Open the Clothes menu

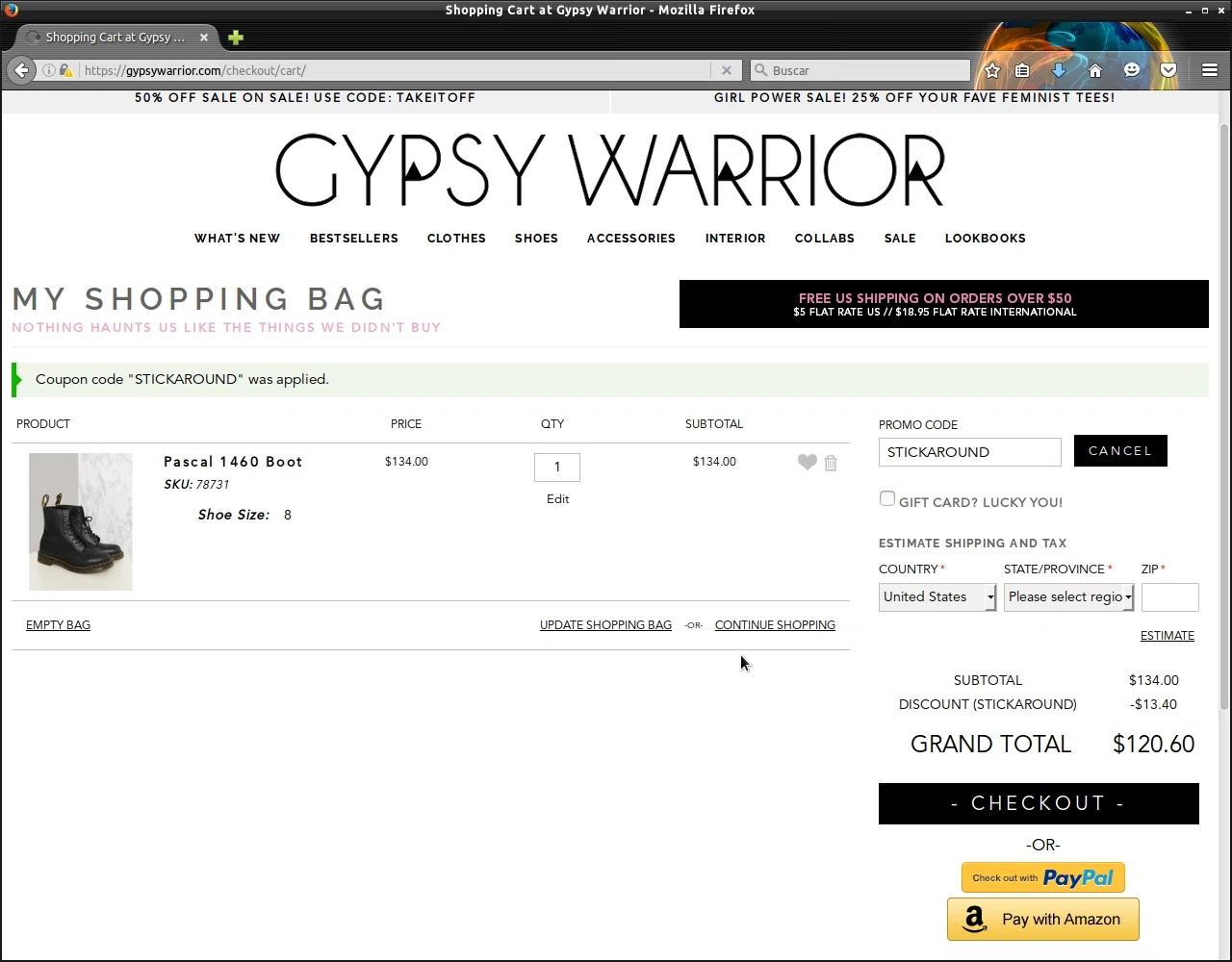456,239
